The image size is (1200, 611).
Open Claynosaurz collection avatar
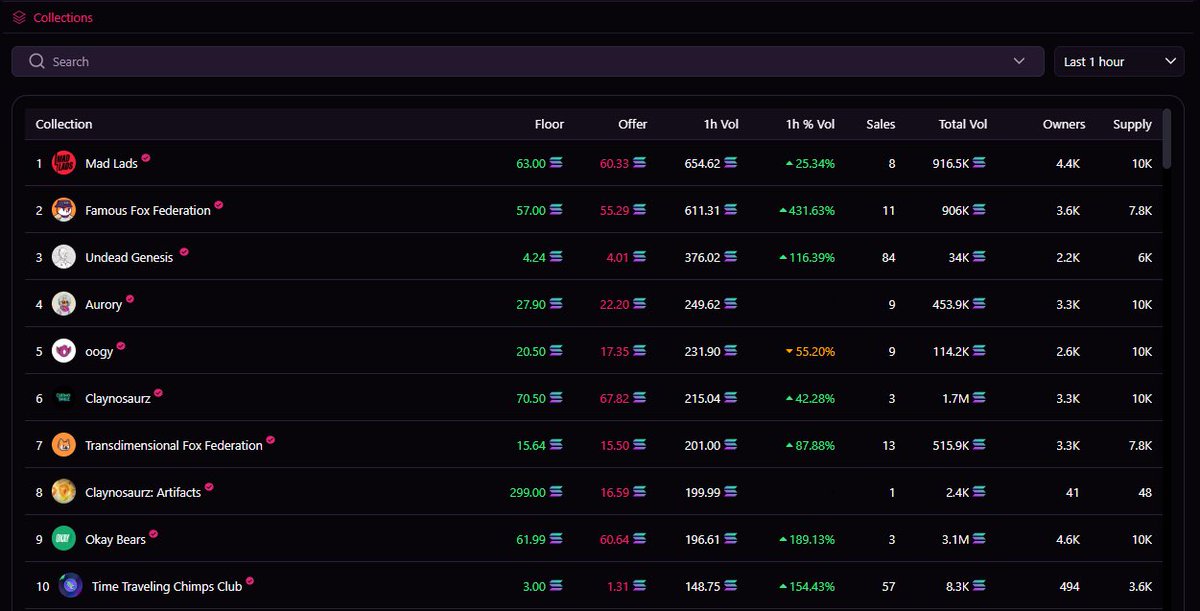click(64, 398)
